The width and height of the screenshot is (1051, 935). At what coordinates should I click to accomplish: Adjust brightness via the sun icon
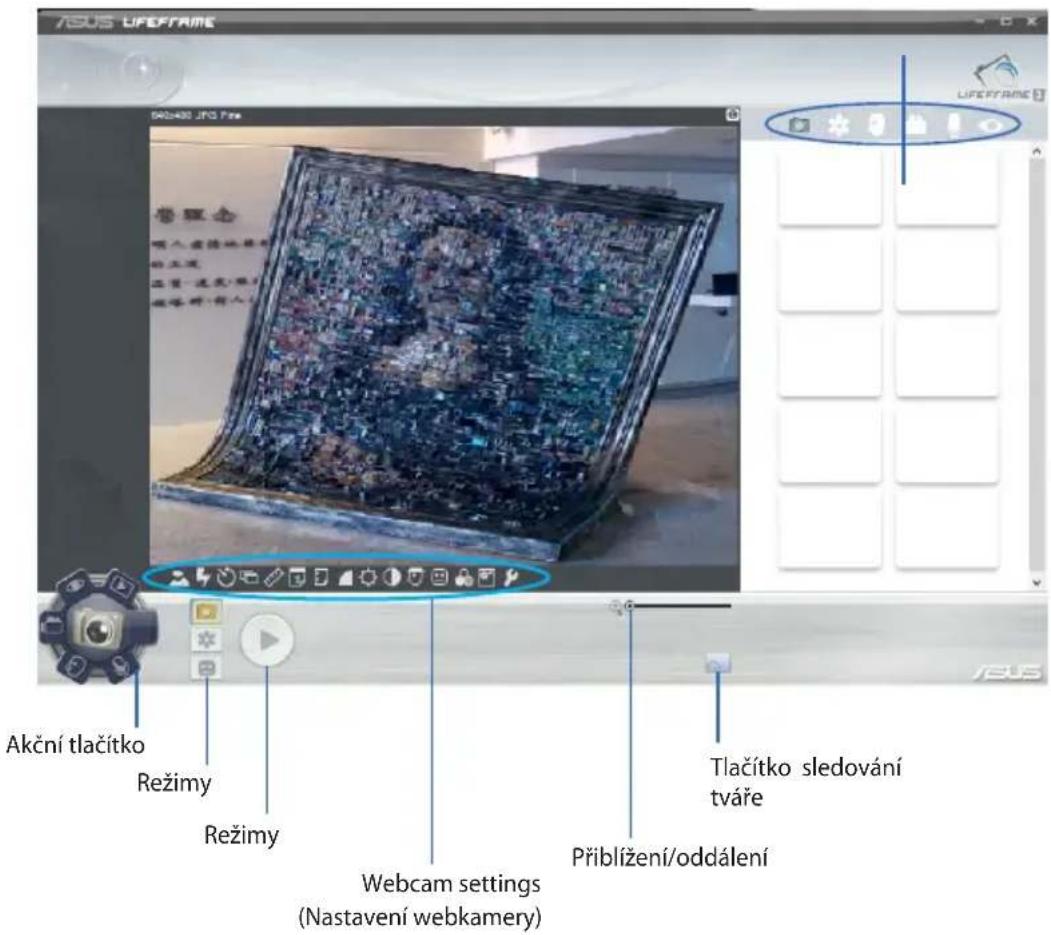[368, 577]
